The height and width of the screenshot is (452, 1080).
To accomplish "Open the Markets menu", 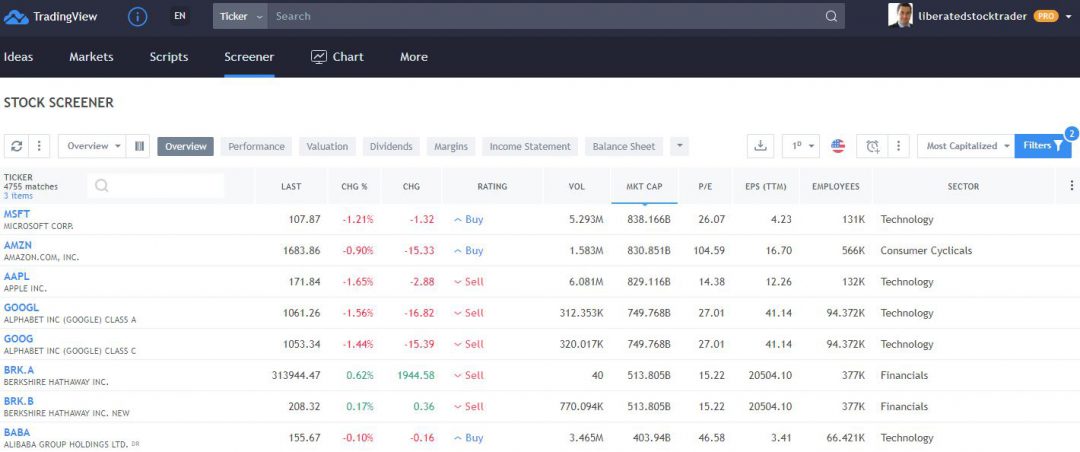I will tap(91, 57).
